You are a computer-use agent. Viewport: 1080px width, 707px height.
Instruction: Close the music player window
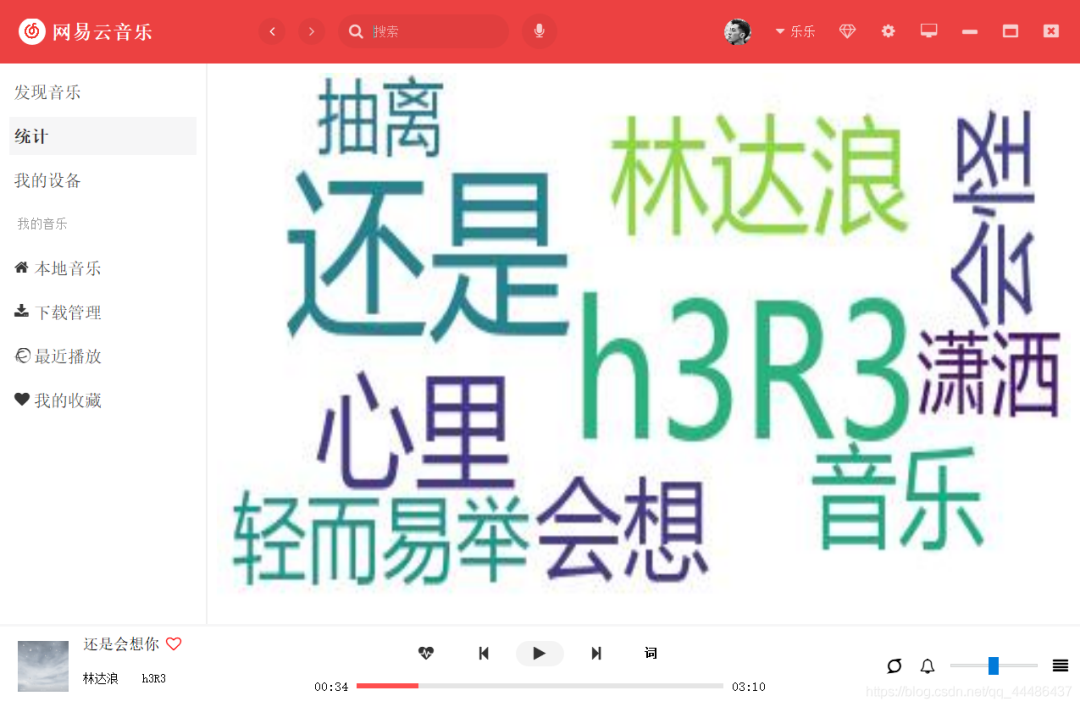pyautogui.click(x=1050, y=31)
